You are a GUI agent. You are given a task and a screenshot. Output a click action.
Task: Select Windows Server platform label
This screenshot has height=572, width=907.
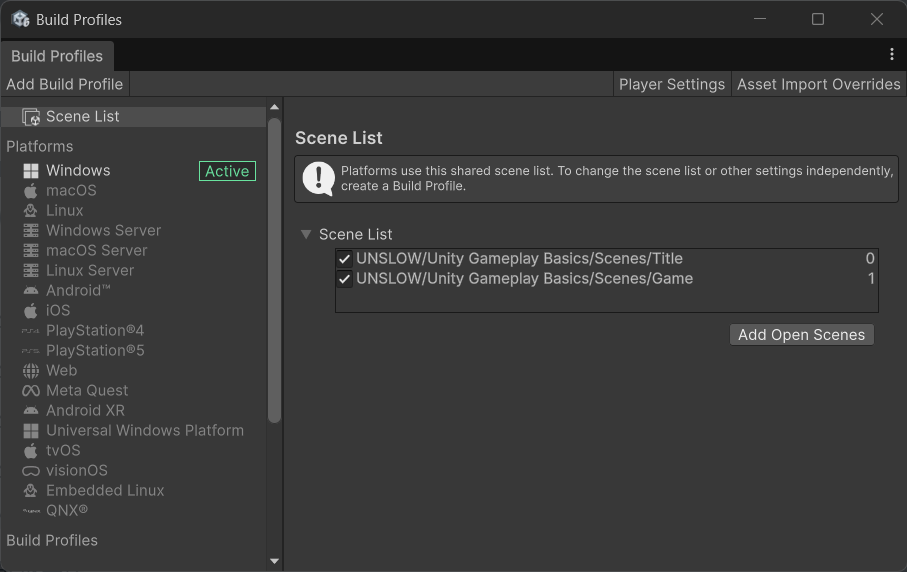point(104,230)
